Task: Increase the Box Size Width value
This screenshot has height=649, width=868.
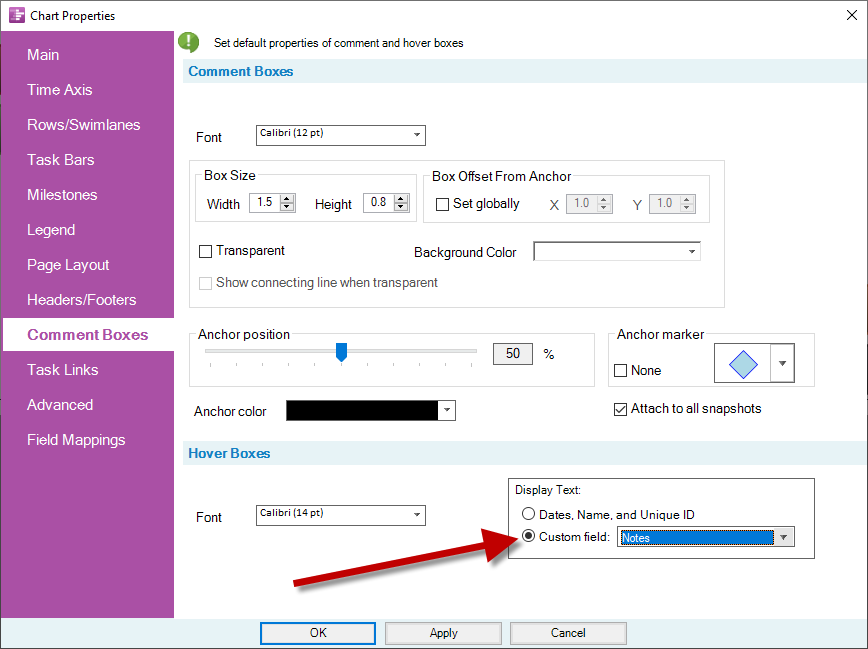Action: click(287, 199)
